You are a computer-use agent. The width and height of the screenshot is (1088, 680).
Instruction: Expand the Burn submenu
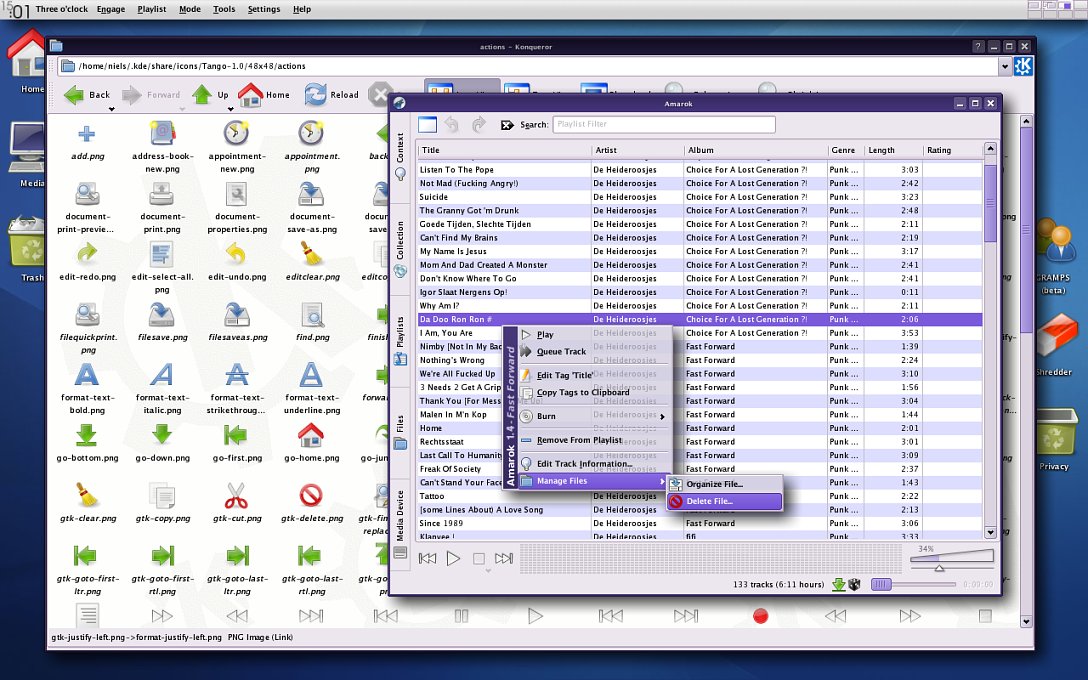point(593,416)
